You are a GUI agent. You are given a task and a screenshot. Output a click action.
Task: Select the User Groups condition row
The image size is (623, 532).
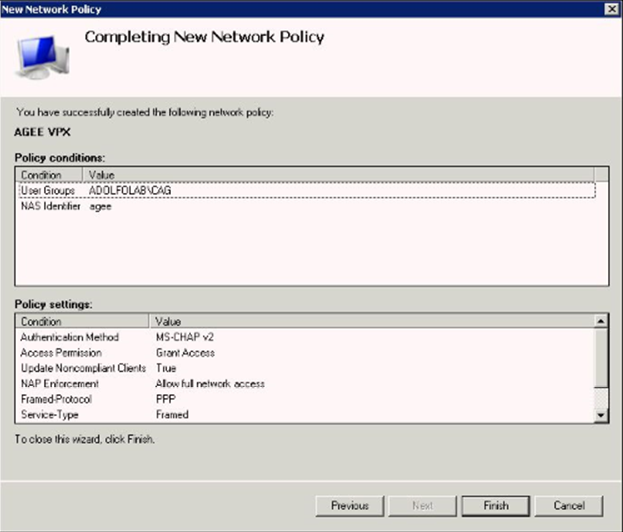tap(307, 190)
